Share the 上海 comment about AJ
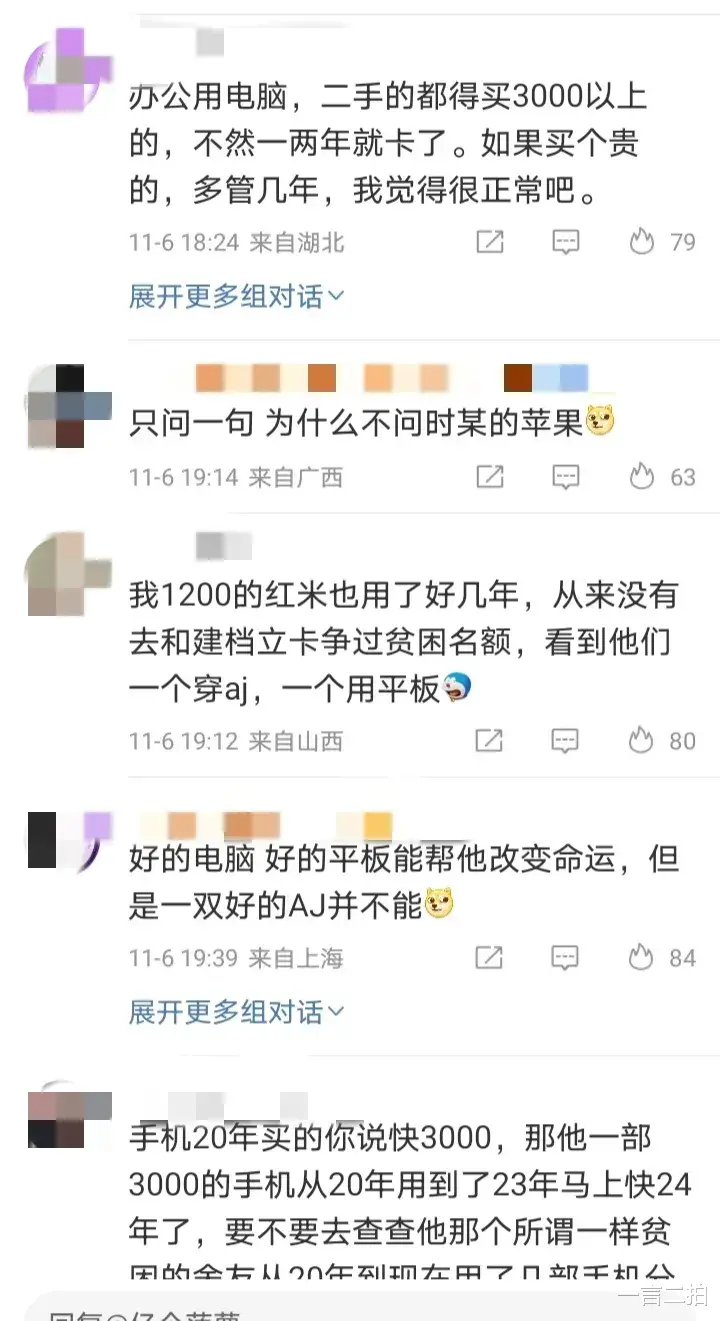This screenshot has width=720, height=1321. point(489,958)
